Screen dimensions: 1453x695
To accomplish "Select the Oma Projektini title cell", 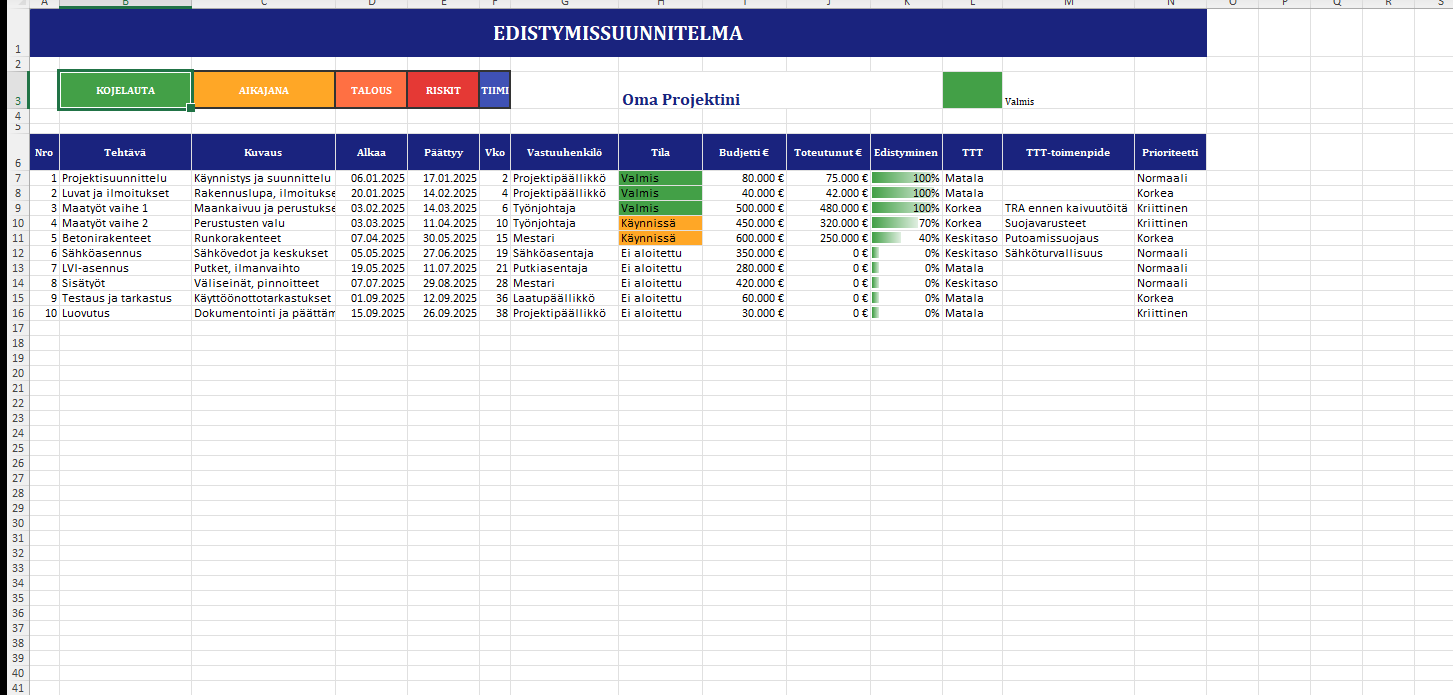I will coord(680,100).
